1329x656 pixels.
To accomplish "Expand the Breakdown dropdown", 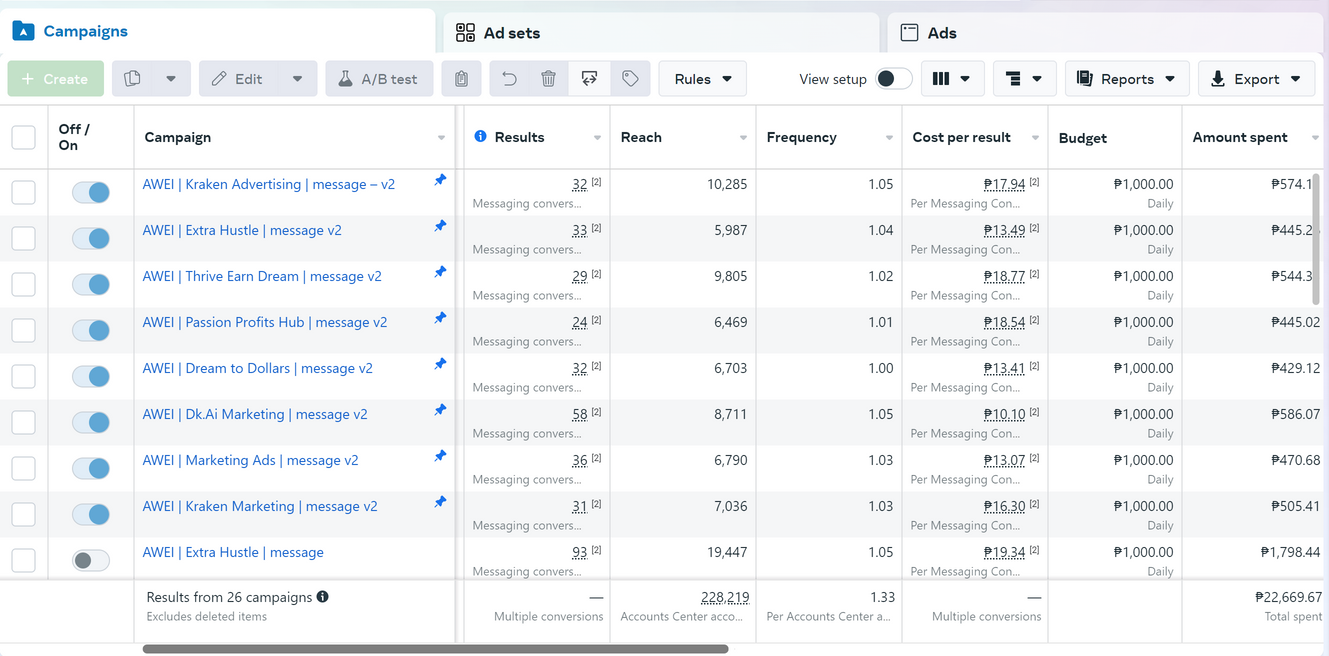I will [1024, 79].
